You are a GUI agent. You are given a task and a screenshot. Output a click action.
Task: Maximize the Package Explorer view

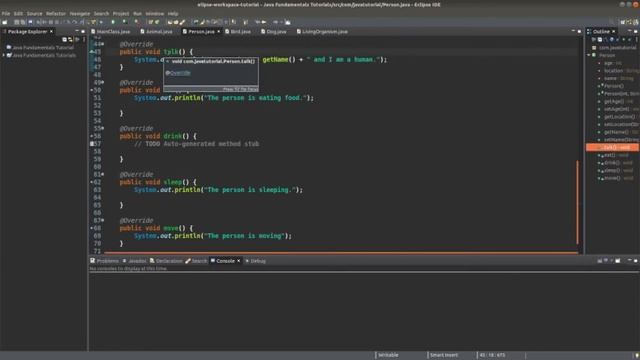click(83, 31)
